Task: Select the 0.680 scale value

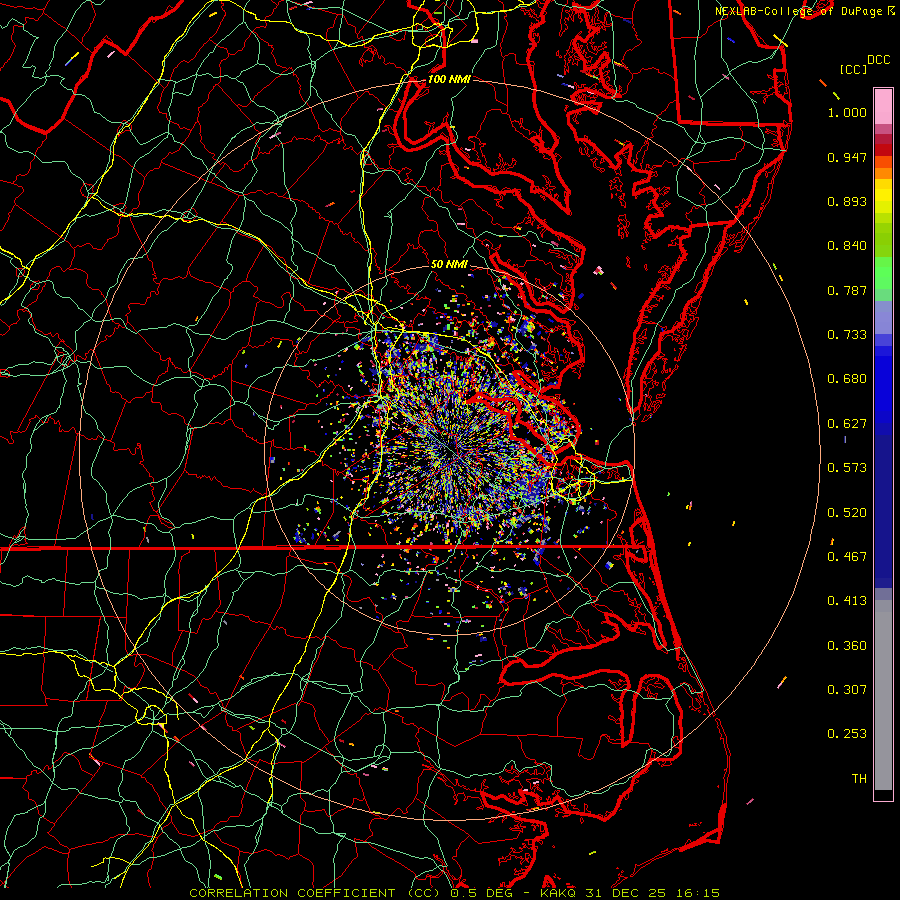Action: (x=847, y=379)
